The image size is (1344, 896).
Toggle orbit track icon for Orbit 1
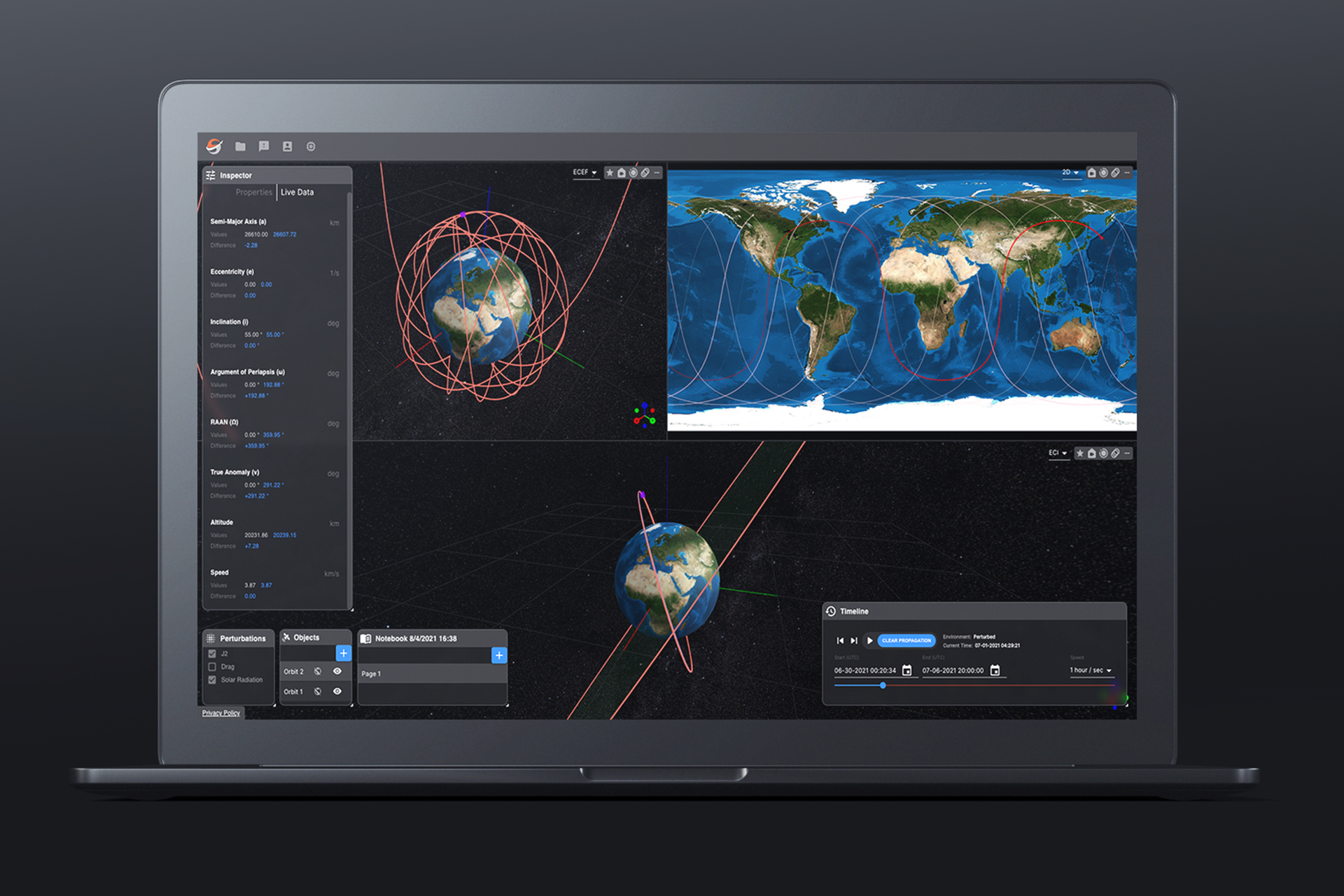(318, 692)
